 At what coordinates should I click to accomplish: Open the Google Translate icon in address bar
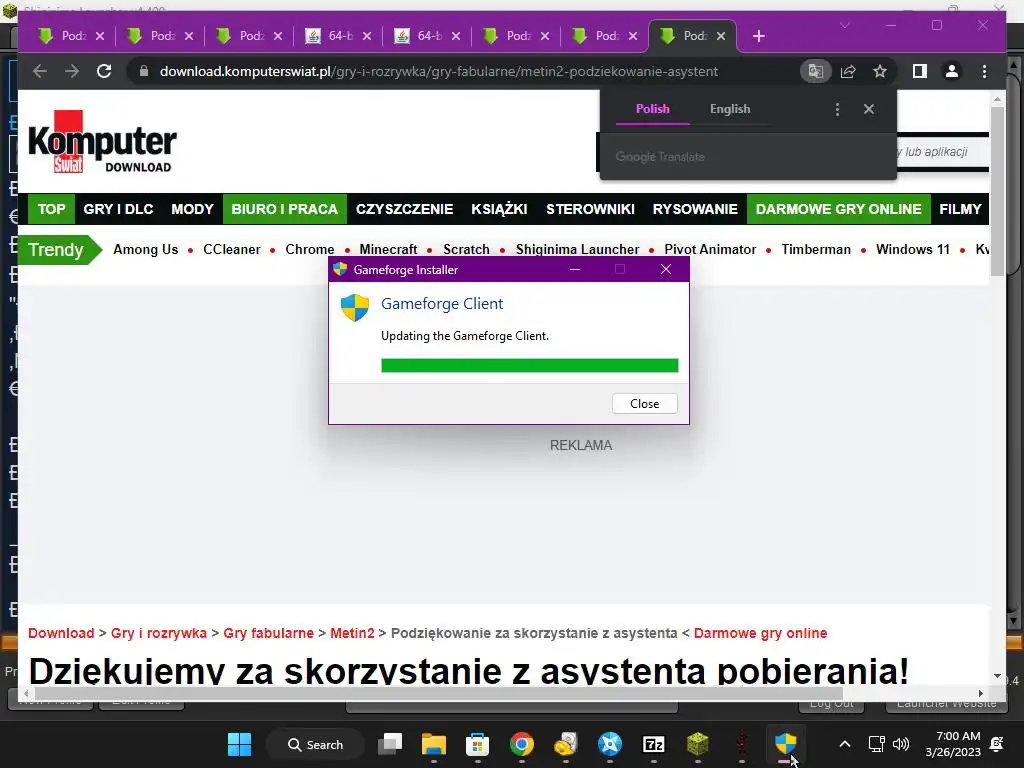click(x=815, y=71)
